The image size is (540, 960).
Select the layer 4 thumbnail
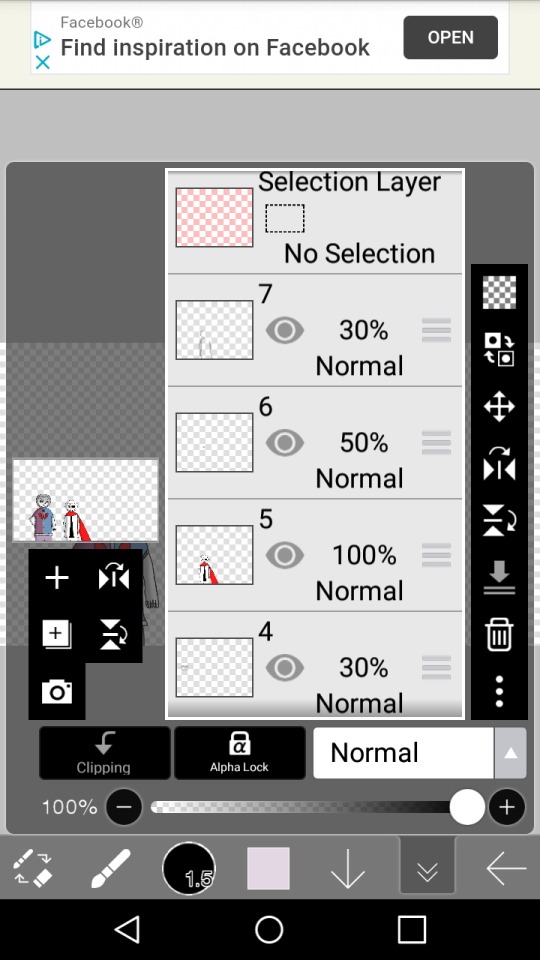click(214, 667)
